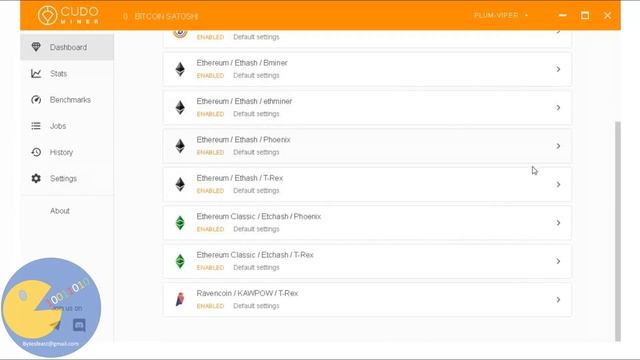Screen dimensions: 640x360
Task: Select the Ethereum Classic / Etchash / T-Rex title
Action: coord(255,255)
